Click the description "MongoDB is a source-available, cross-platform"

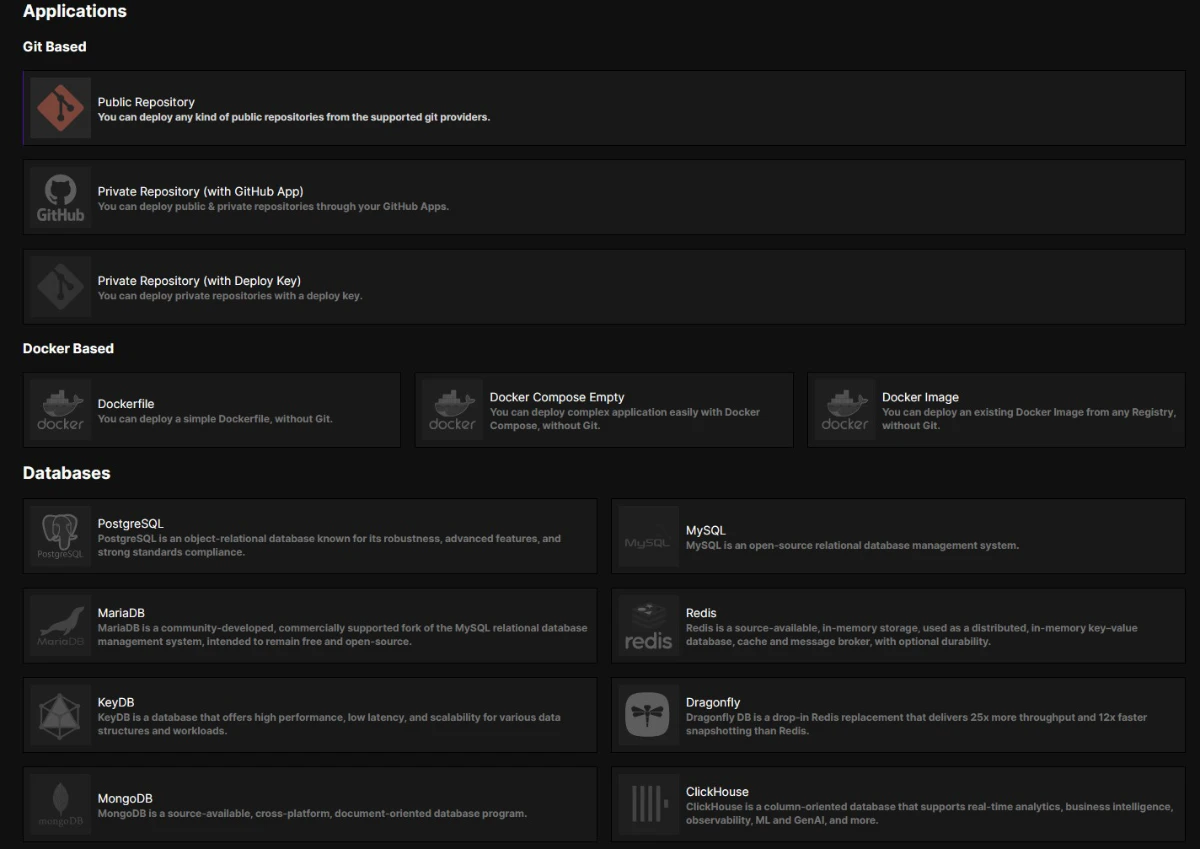click(312, 814)
